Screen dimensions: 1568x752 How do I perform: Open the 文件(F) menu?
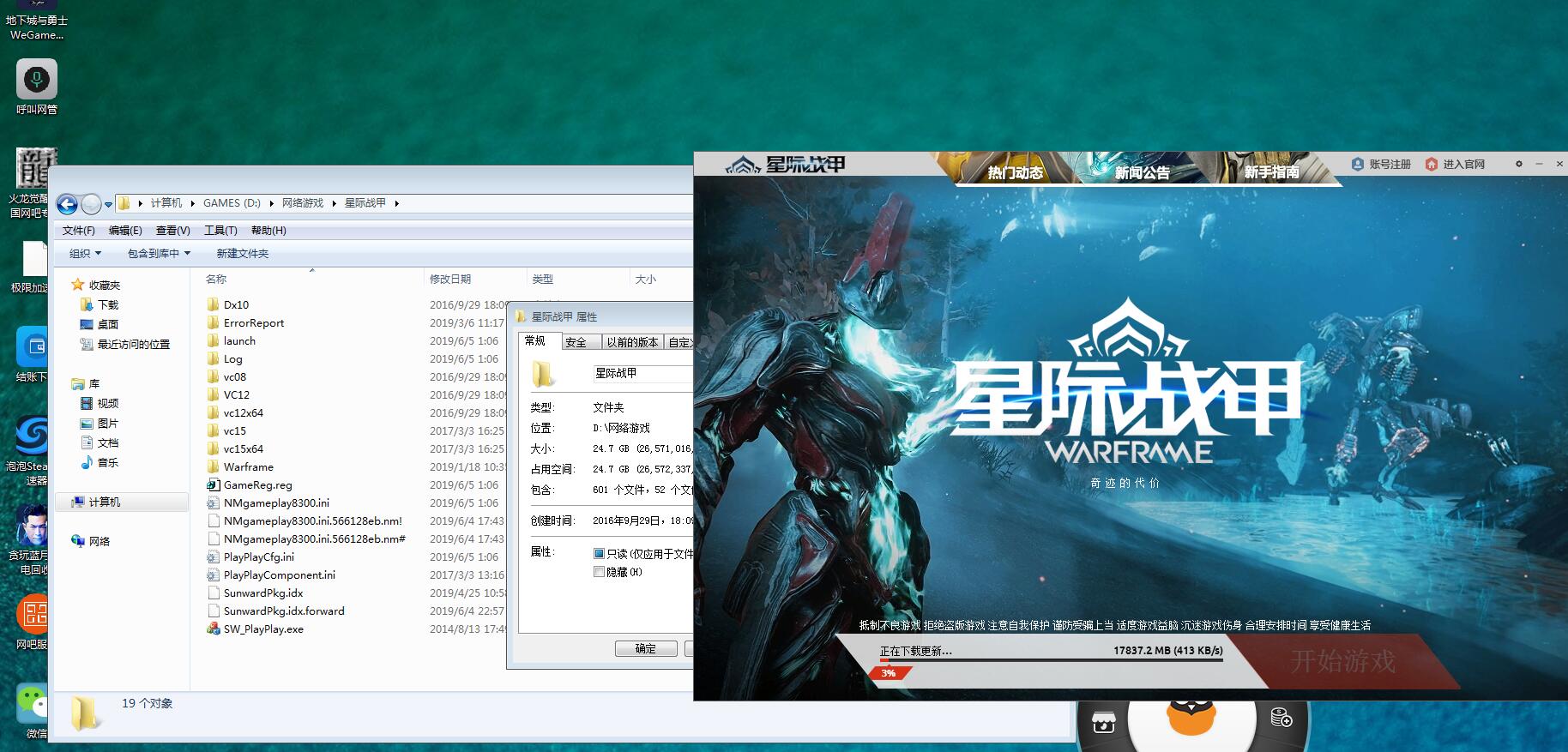coord(78,230)
